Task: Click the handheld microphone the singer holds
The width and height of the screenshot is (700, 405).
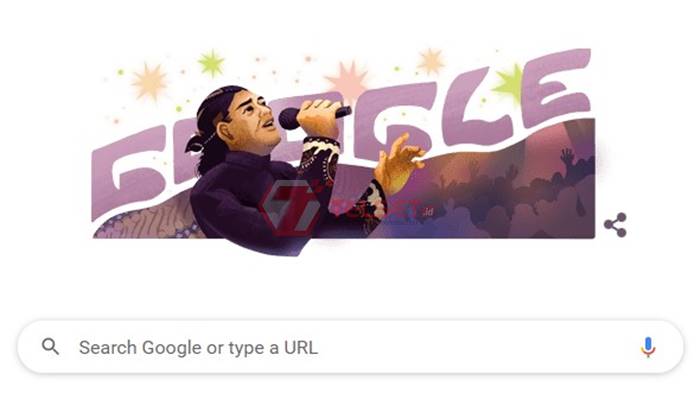Action: pyautogui.click(x=314, y=116)
